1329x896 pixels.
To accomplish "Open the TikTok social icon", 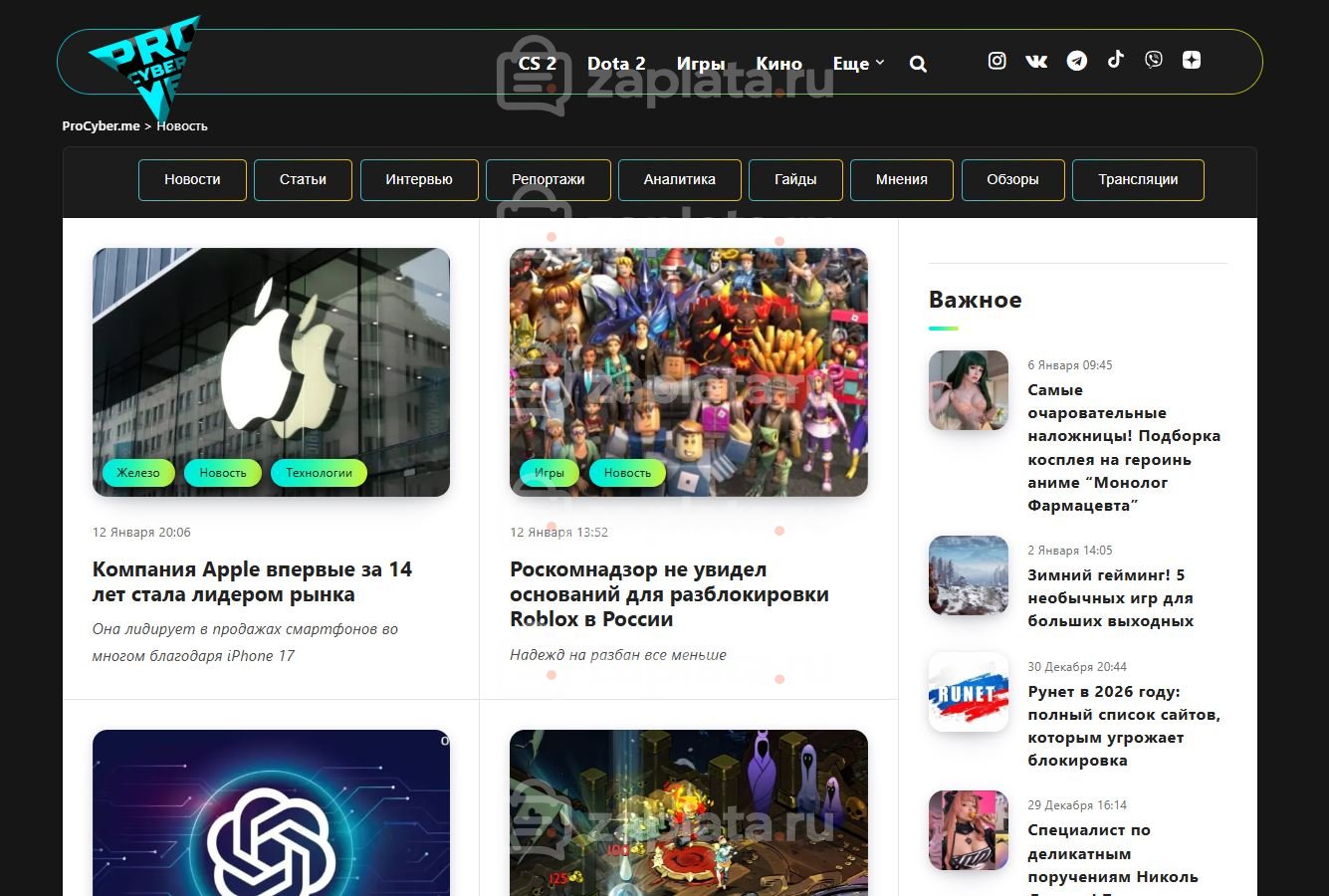I will click(x=1115, y=60).
